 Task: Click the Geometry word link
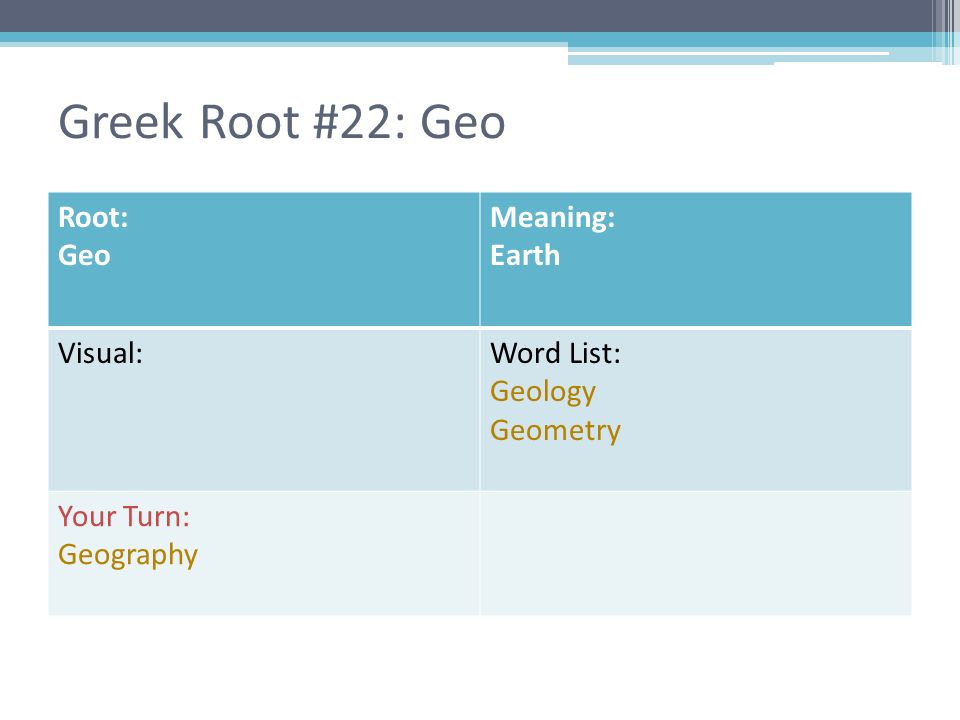pos(555,430)
